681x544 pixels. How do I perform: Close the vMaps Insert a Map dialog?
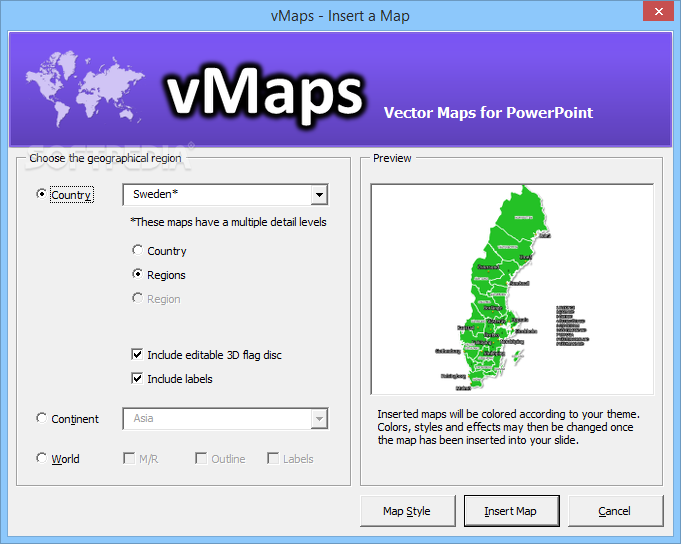pos(658,11)
